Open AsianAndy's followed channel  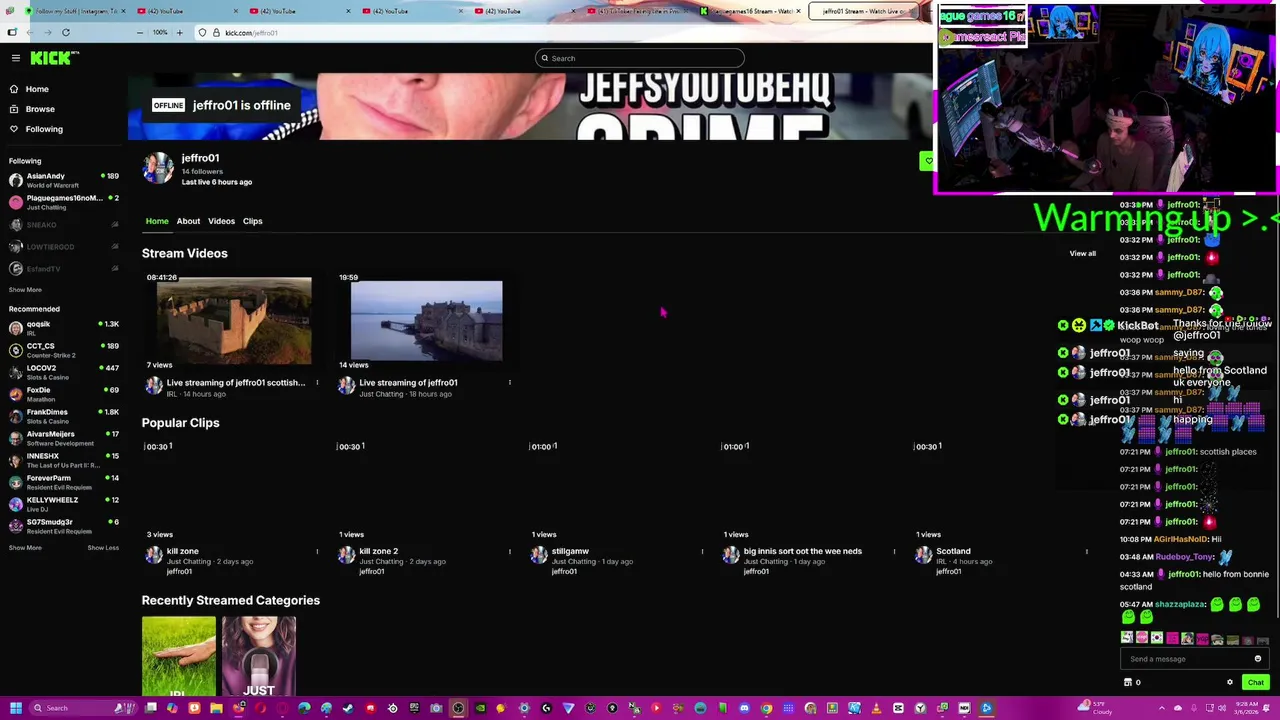pyautogui.click(x=64, y=180)
